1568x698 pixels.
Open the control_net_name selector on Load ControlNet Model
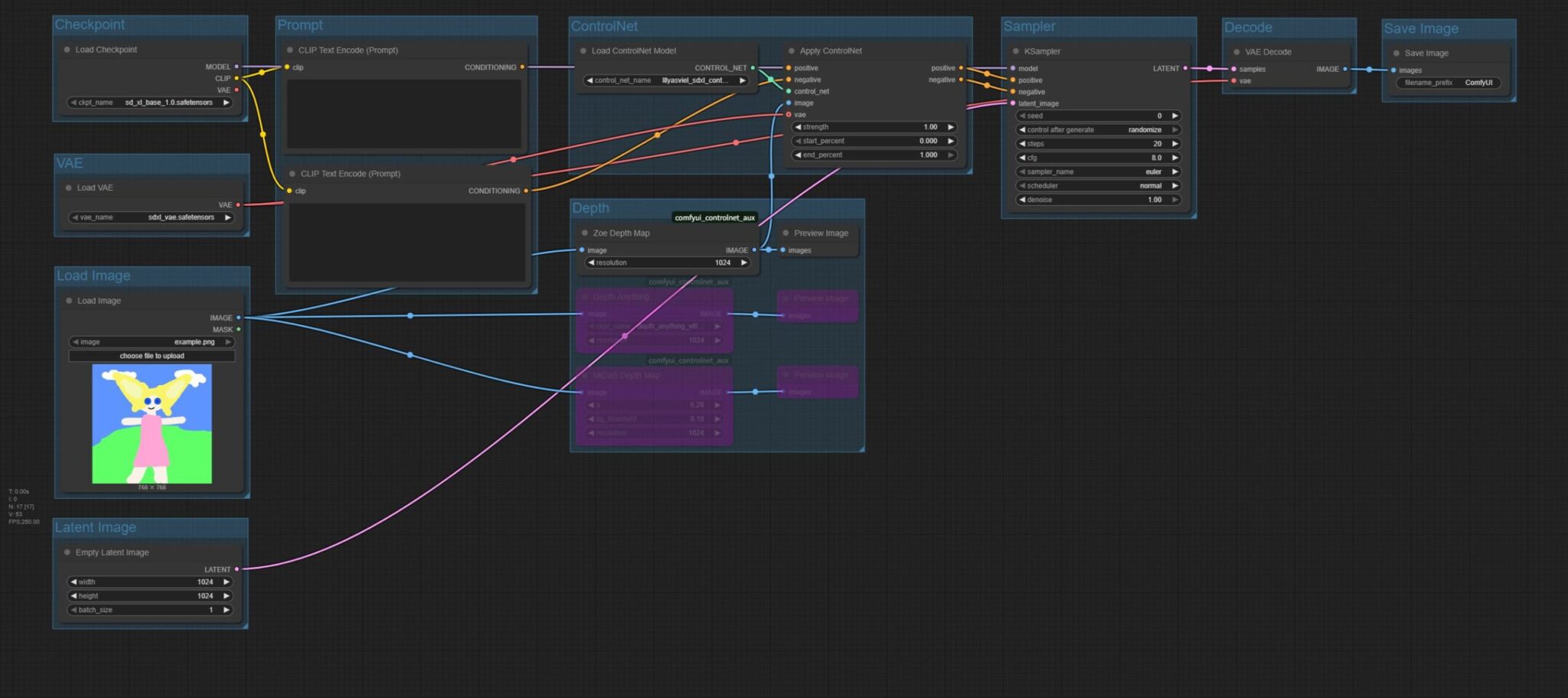pyautogui.click(x=668, y=80)
